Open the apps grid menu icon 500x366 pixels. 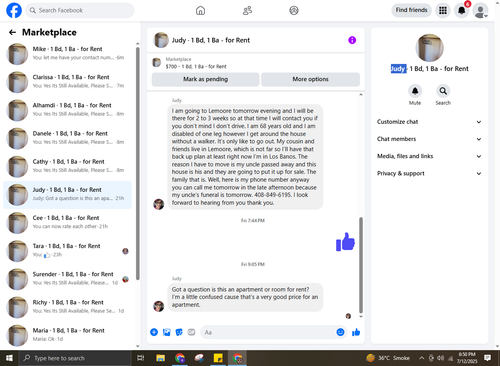(x=443, y=11)
